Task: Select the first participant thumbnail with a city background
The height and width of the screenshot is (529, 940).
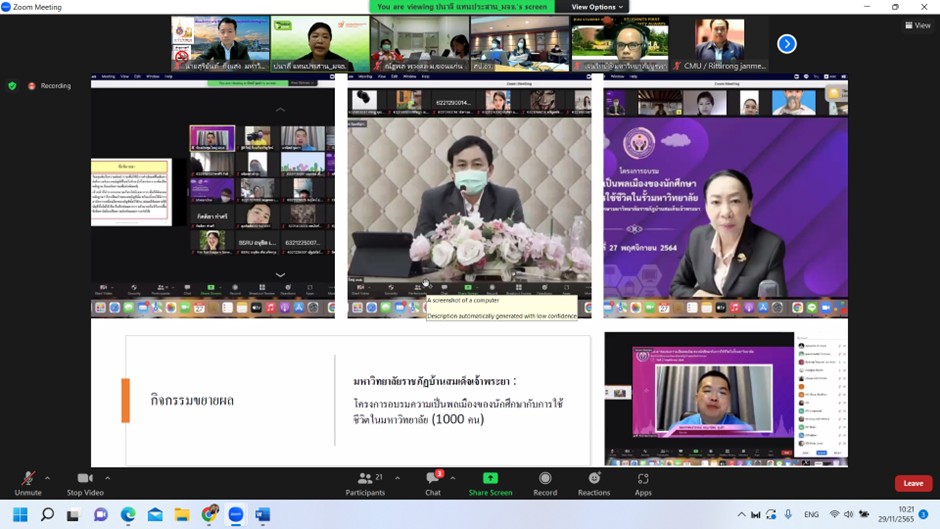Action: coord(220,44)
